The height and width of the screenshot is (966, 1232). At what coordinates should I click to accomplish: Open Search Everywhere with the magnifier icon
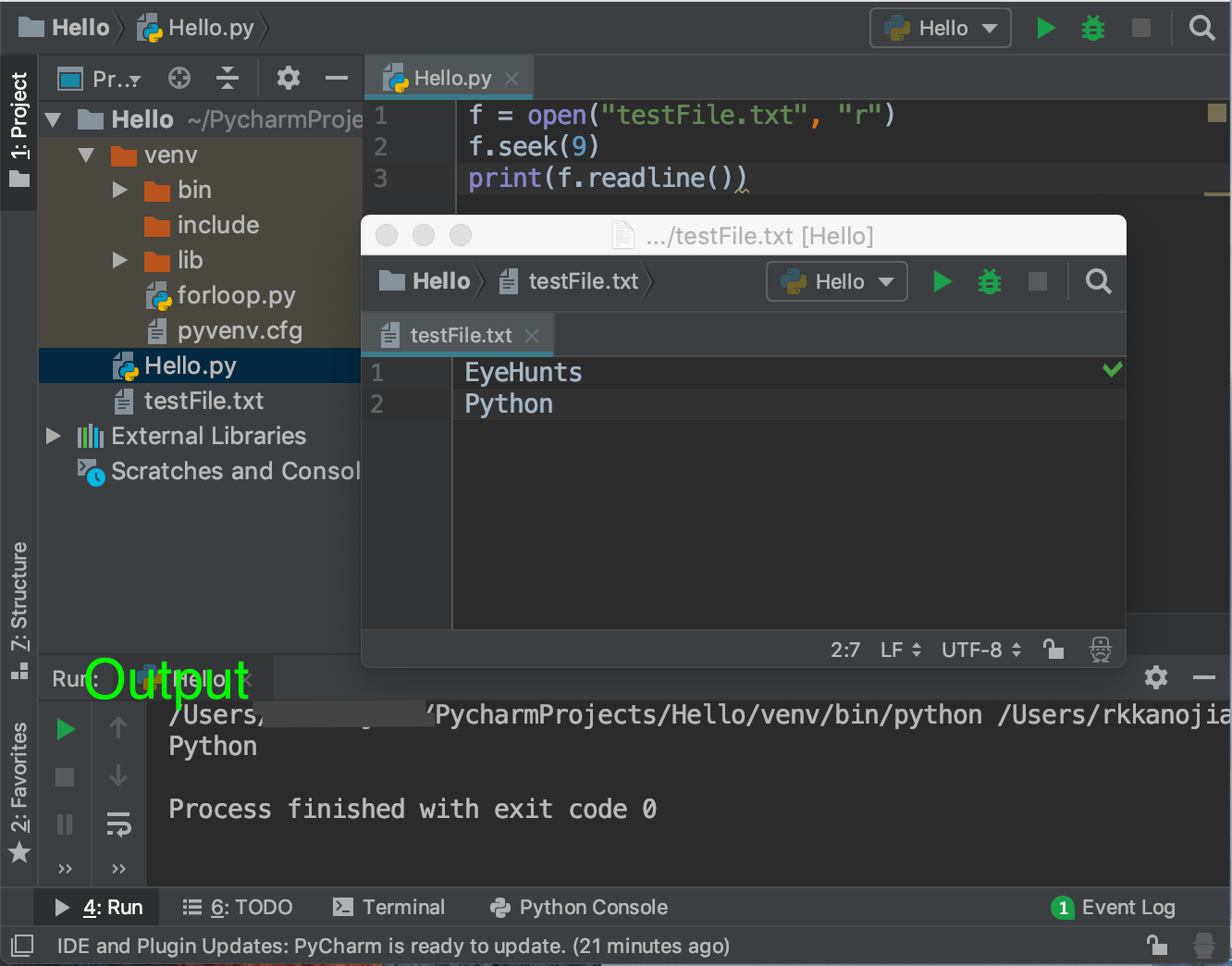point(1202,28)
